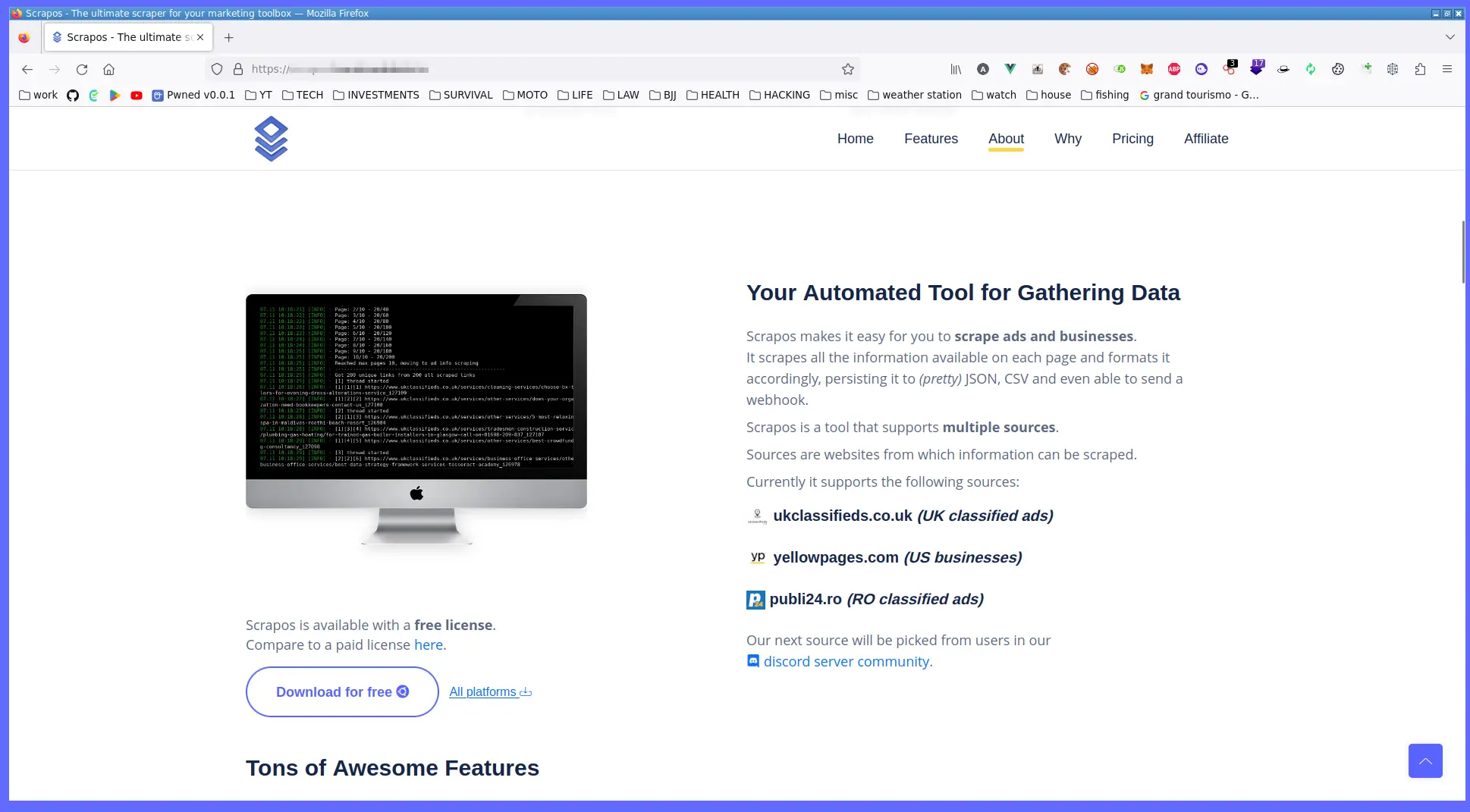
Task: Click ukclassifieds.co.uk source entry
Action: click(x=900, y=516)
